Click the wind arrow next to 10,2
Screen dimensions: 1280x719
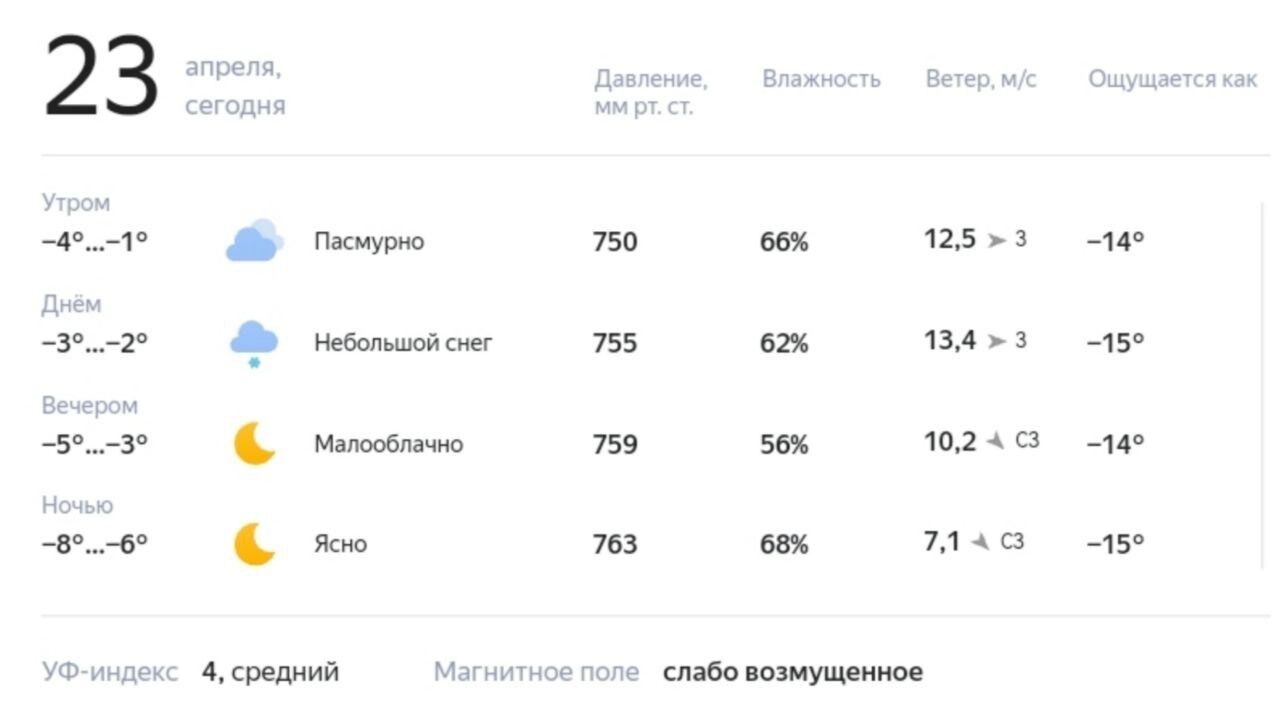click(x=995, y=441)
